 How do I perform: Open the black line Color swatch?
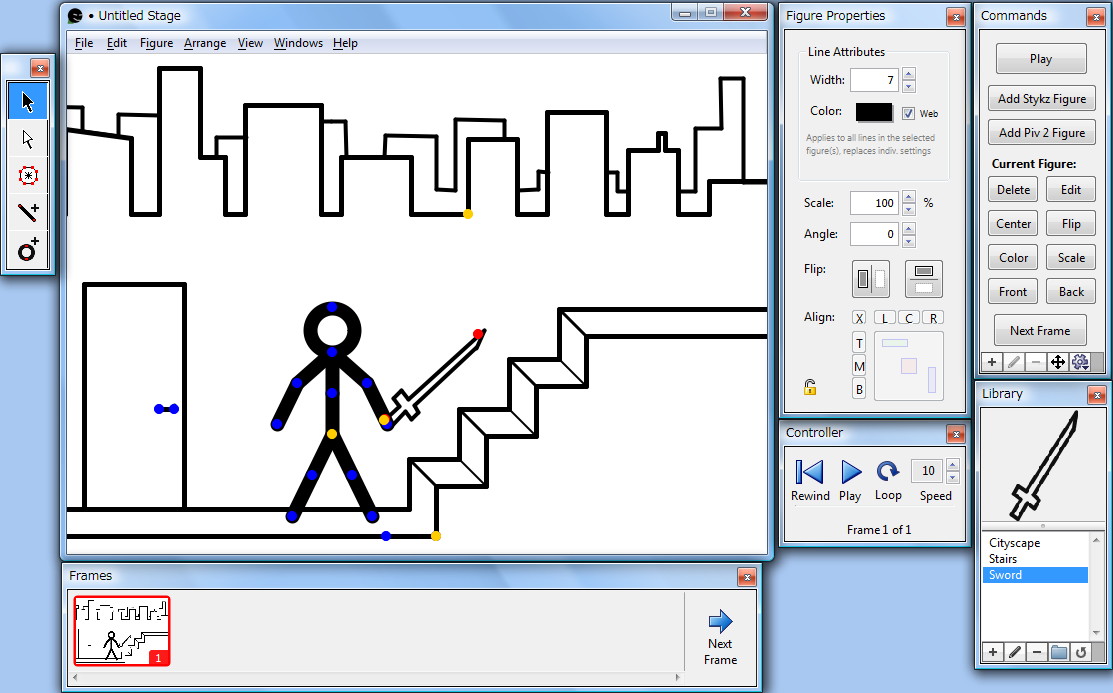point(874,112)
